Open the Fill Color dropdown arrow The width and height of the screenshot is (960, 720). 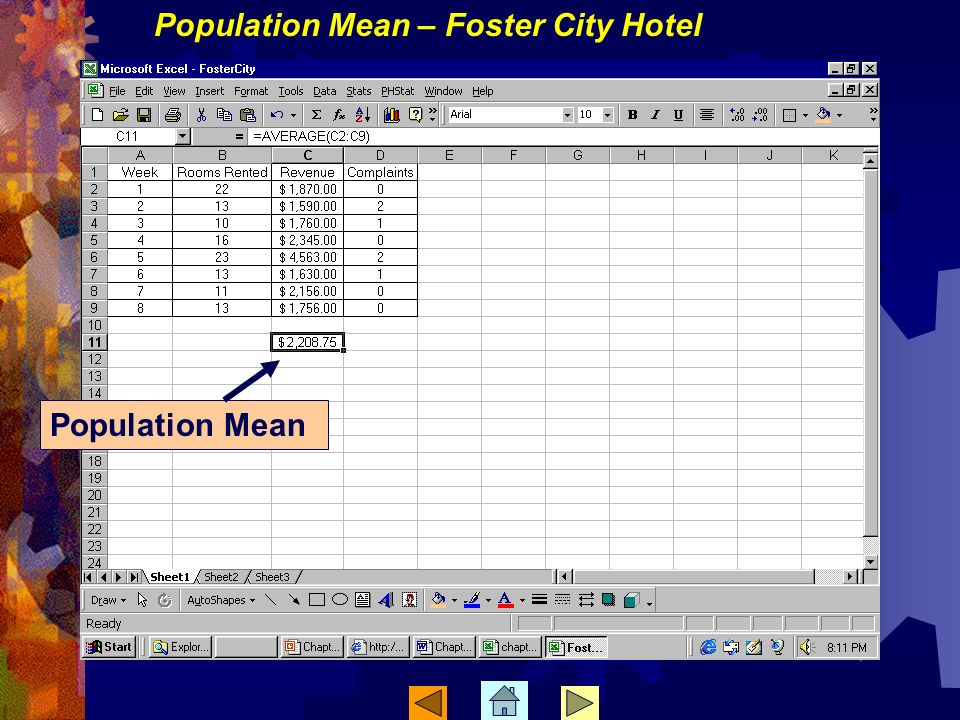tap(839, 114)
